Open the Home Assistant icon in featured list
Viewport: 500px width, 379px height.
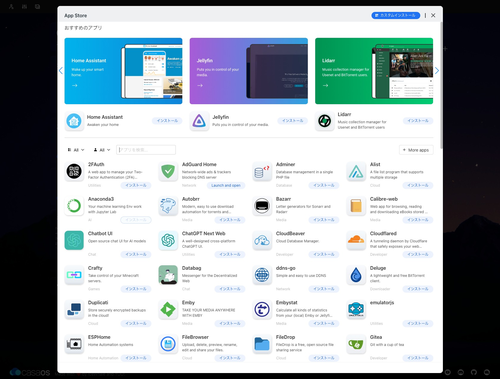(74, 121)
